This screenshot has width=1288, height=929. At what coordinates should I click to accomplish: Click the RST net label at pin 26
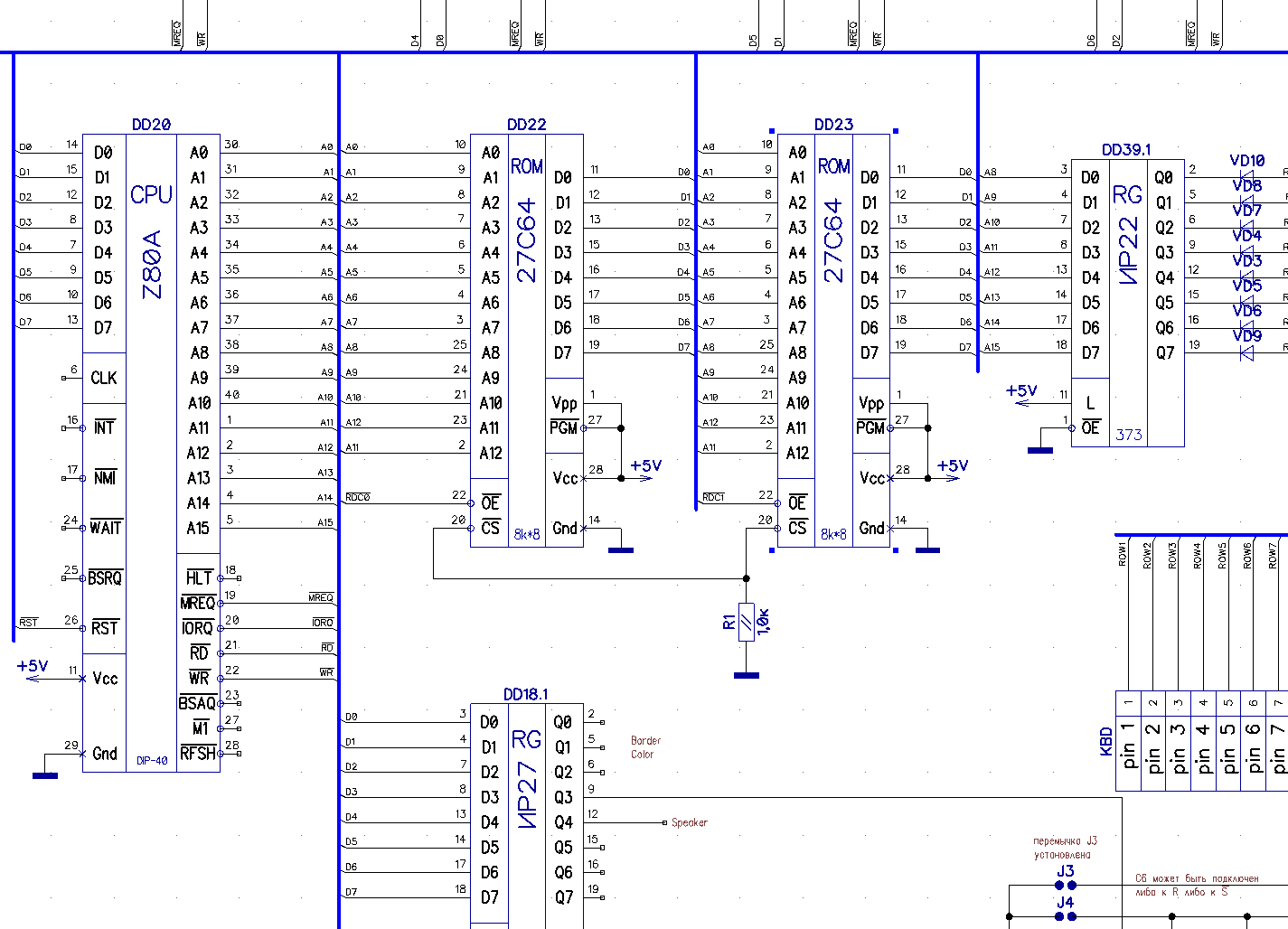click(x=29, y=623)
